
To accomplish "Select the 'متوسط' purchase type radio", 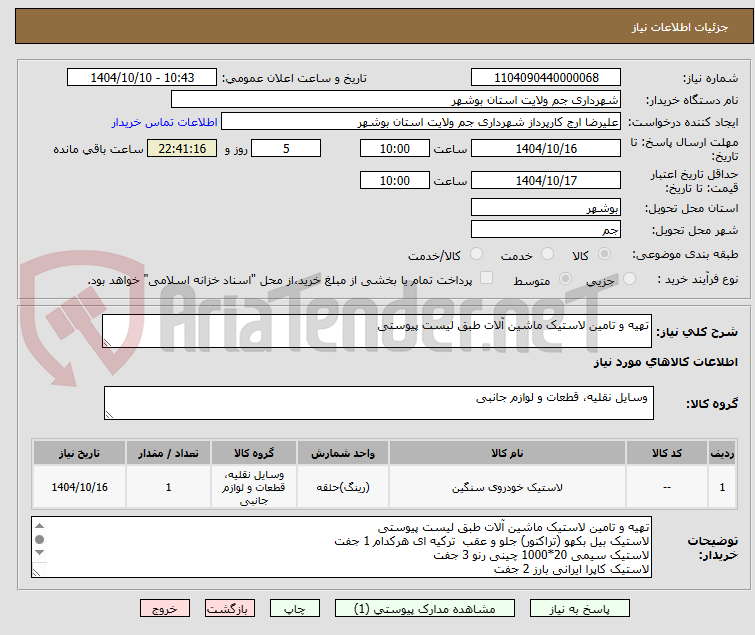I will [x=565, y=279].
